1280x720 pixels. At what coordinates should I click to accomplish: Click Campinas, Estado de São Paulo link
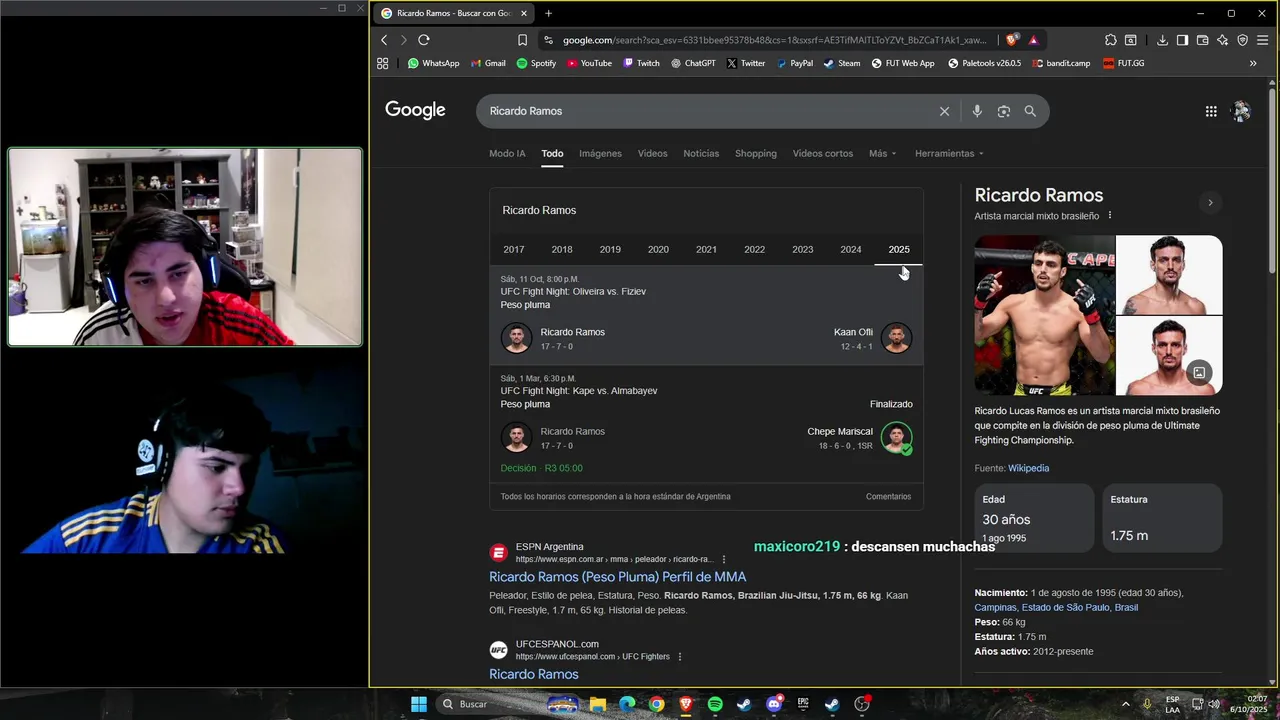click(1056, 607)
